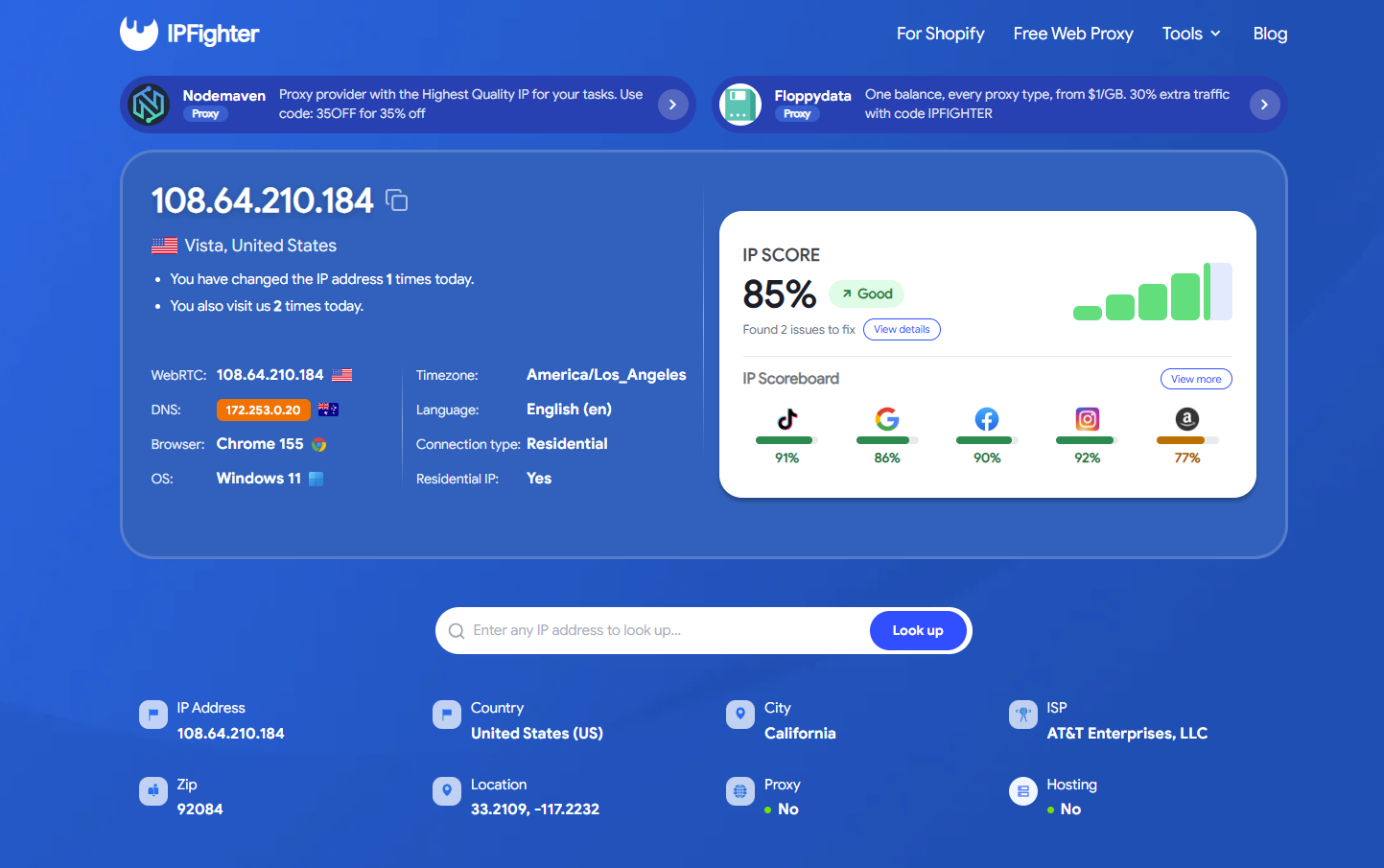This screenshot has width=1384, height=868.
Task: Click the Look up button
Action: [918, 630]
